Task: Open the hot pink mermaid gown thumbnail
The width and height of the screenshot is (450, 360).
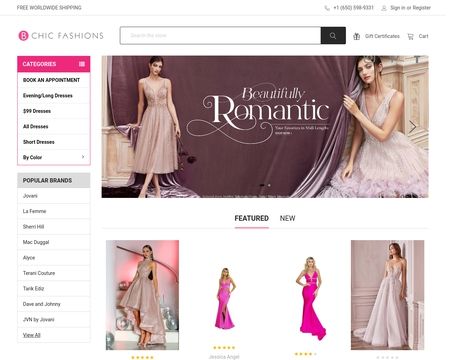Action: pyautogui.click(x=311, y=298)
